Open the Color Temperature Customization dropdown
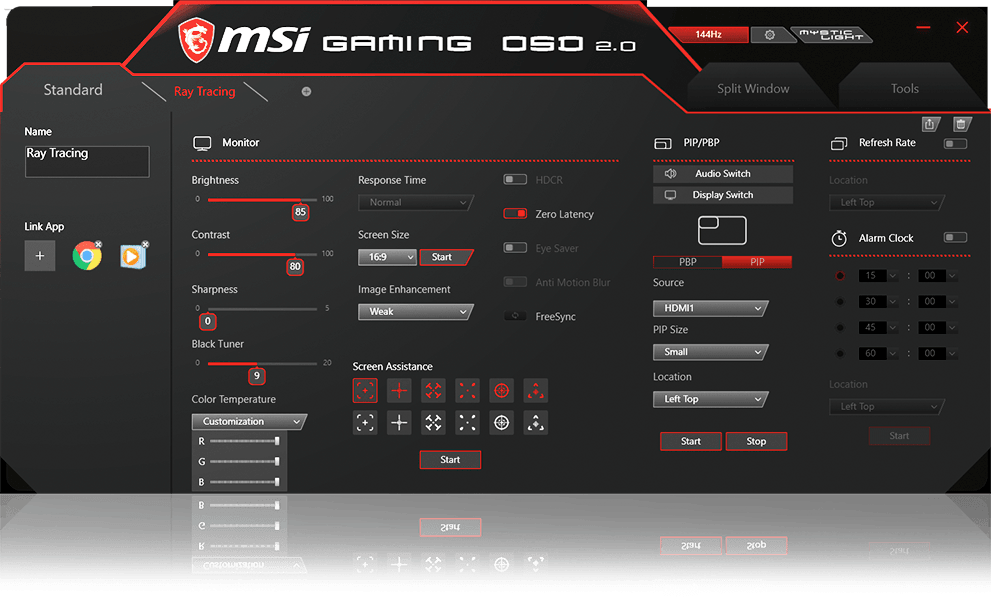This screenshot has height=599, width=991. pyautogui.click(x=248, y=422)
